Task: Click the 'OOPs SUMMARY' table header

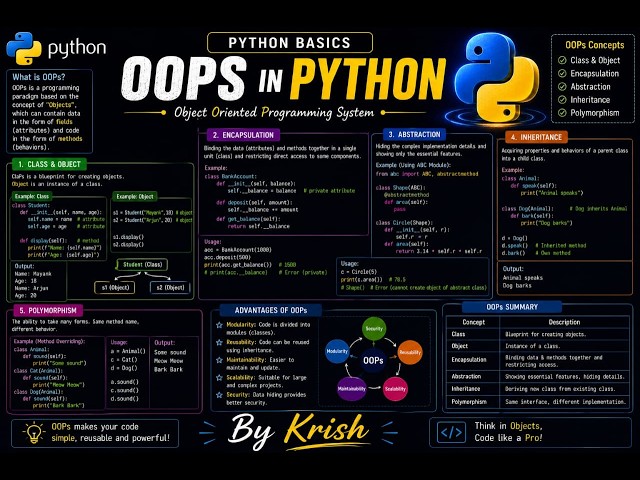Action: [x=512, y=307]
